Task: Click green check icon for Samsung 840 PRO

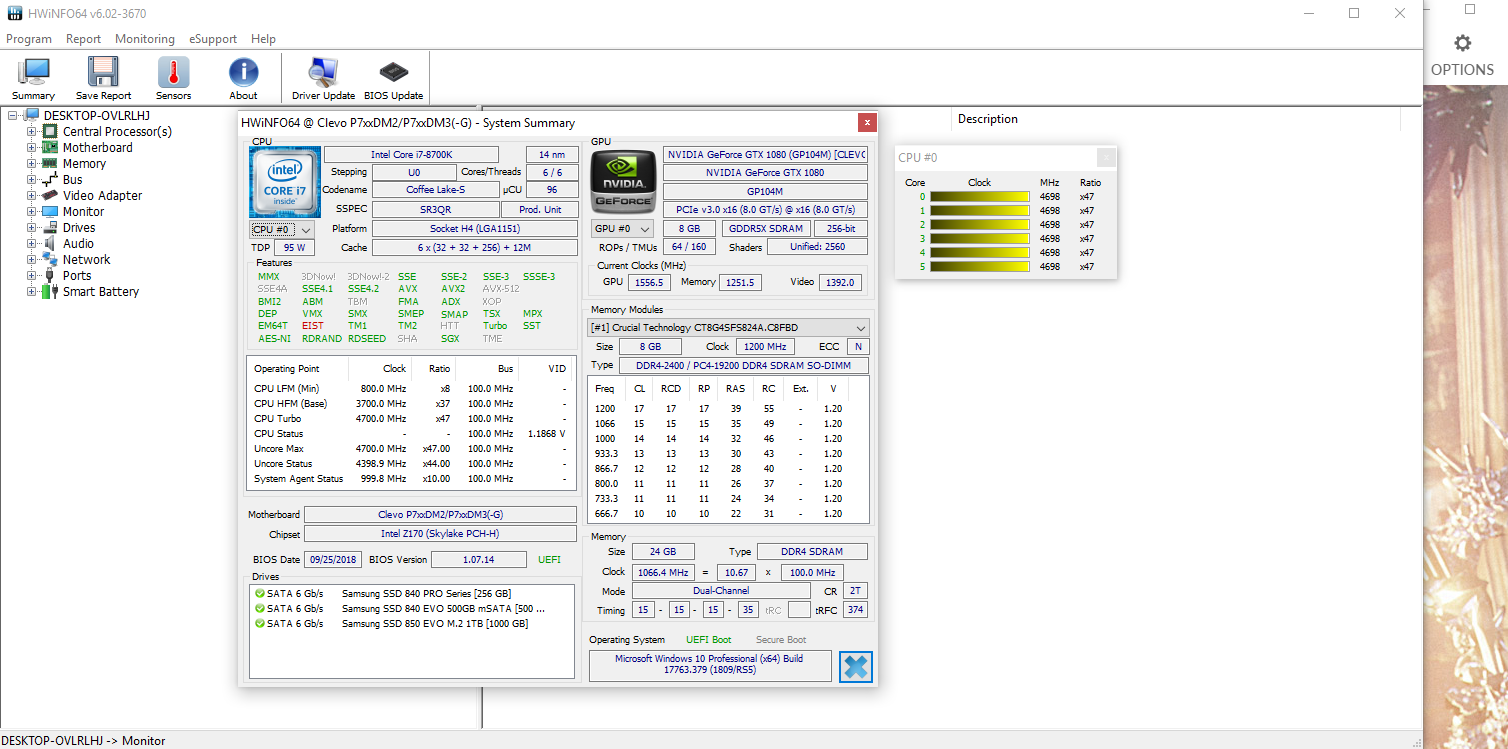Action: coord(260,593)
